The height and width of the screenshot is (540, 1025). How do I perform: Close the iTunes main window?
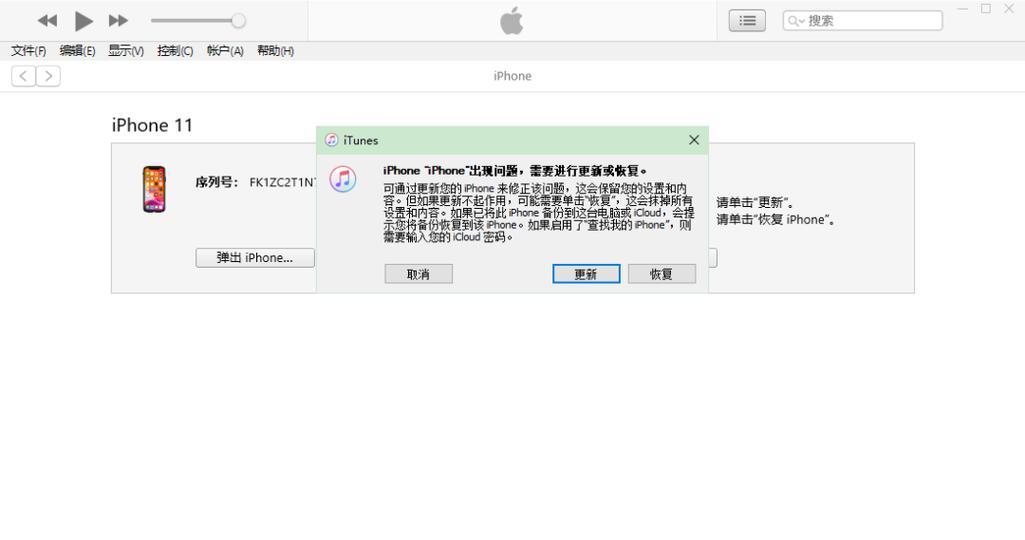(1009, 8)
